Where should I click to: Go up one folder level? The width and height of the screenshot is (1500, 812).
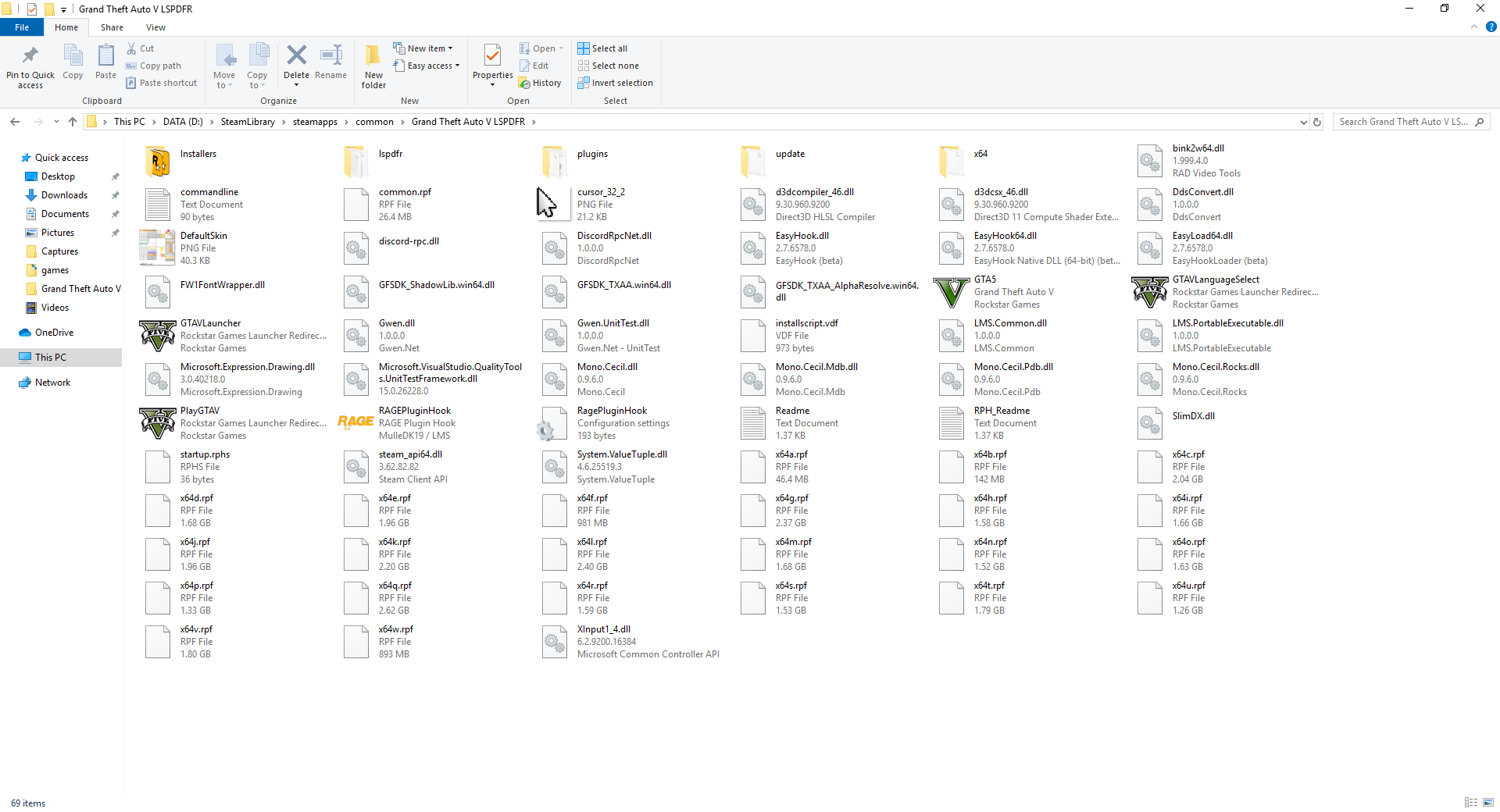tap(73, 122)
